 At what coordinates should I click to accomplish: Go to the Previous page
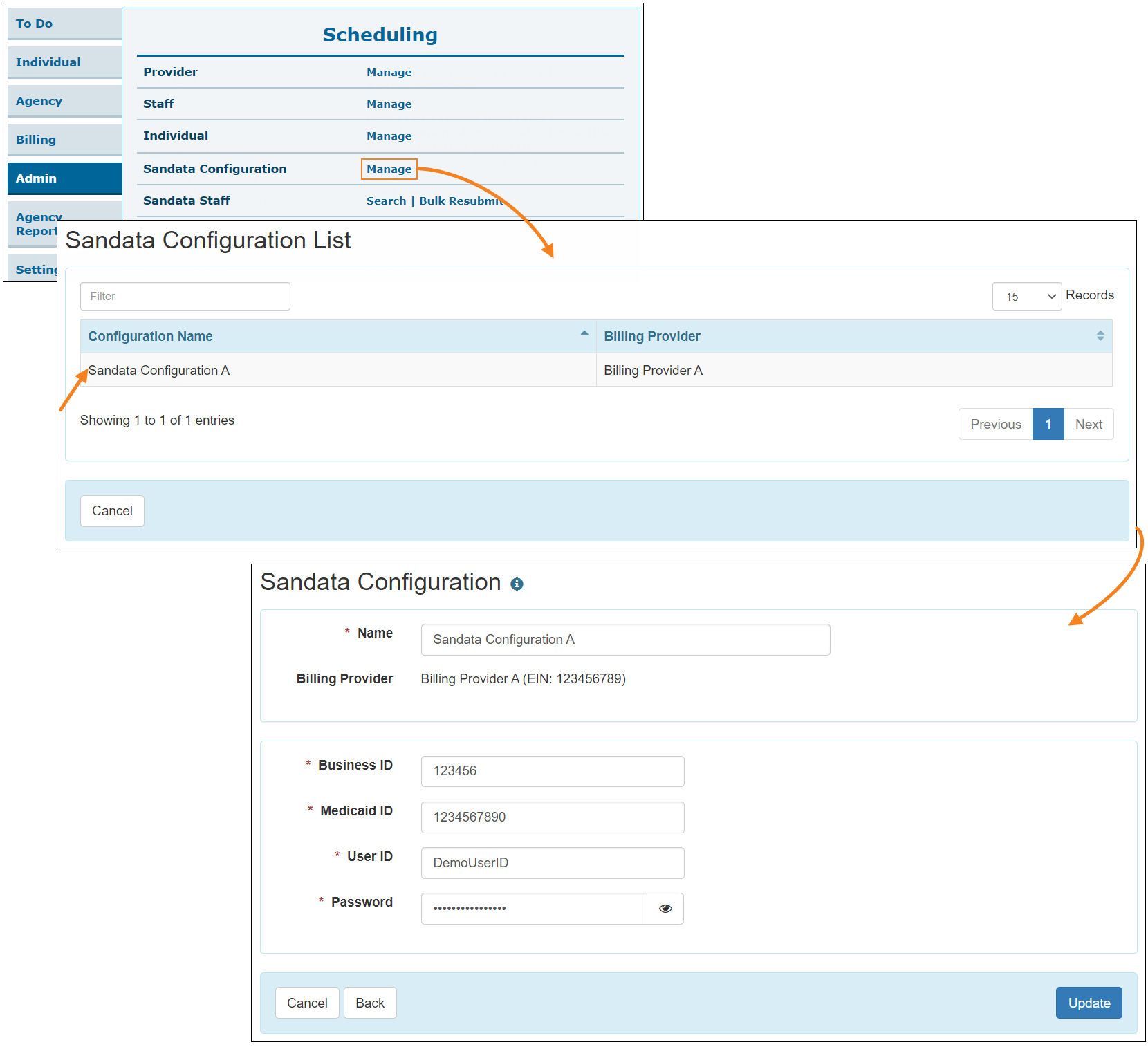pos(995,424)
